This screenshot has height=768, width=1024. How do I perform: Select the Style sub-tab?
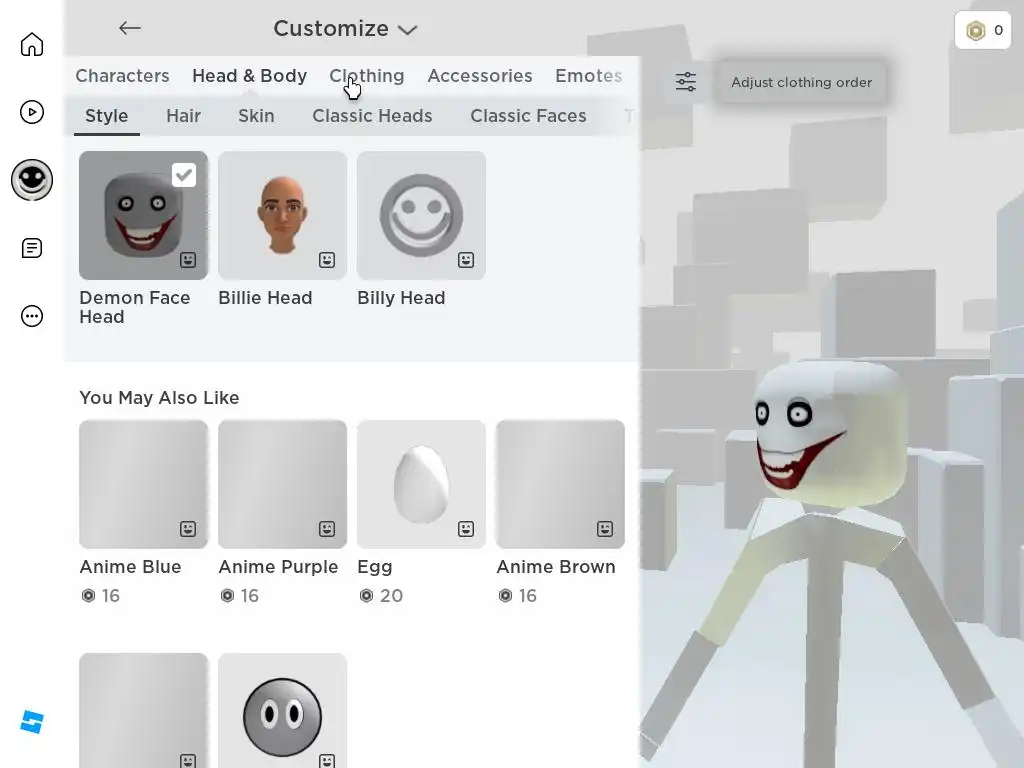click(106, 116)
